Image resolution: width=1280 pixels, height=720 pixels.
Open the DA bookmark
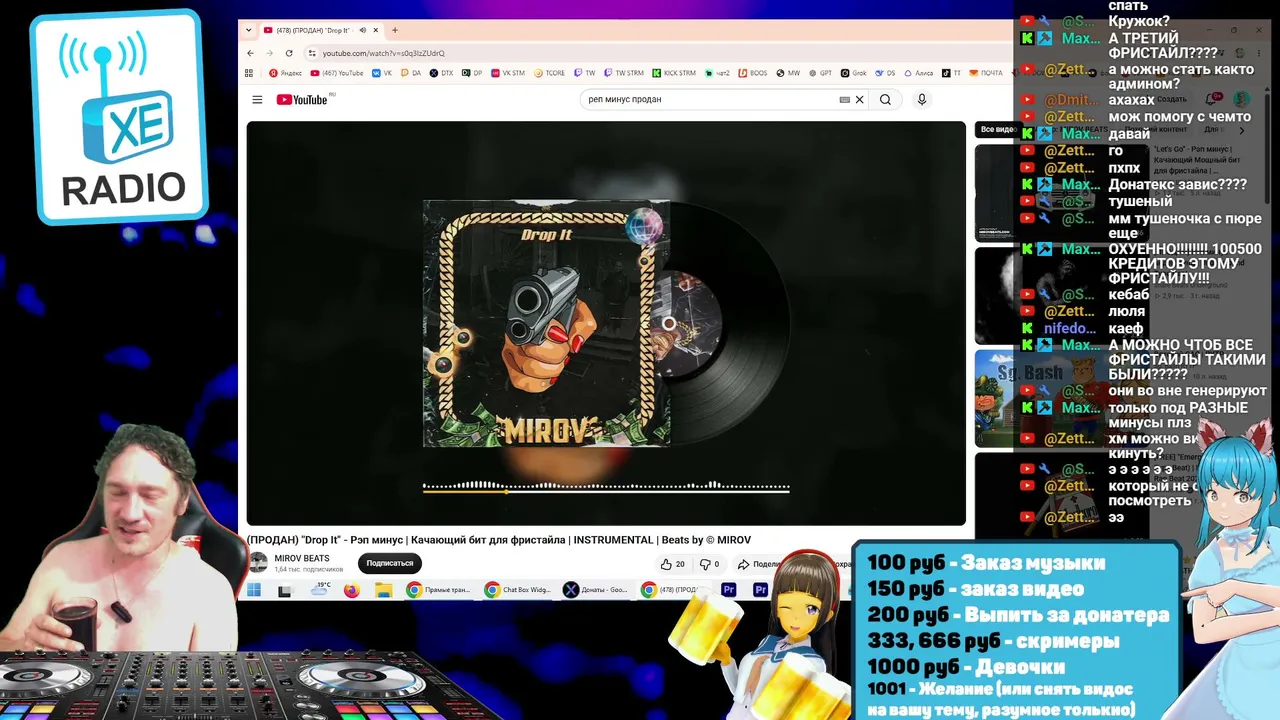coord(411,73)
